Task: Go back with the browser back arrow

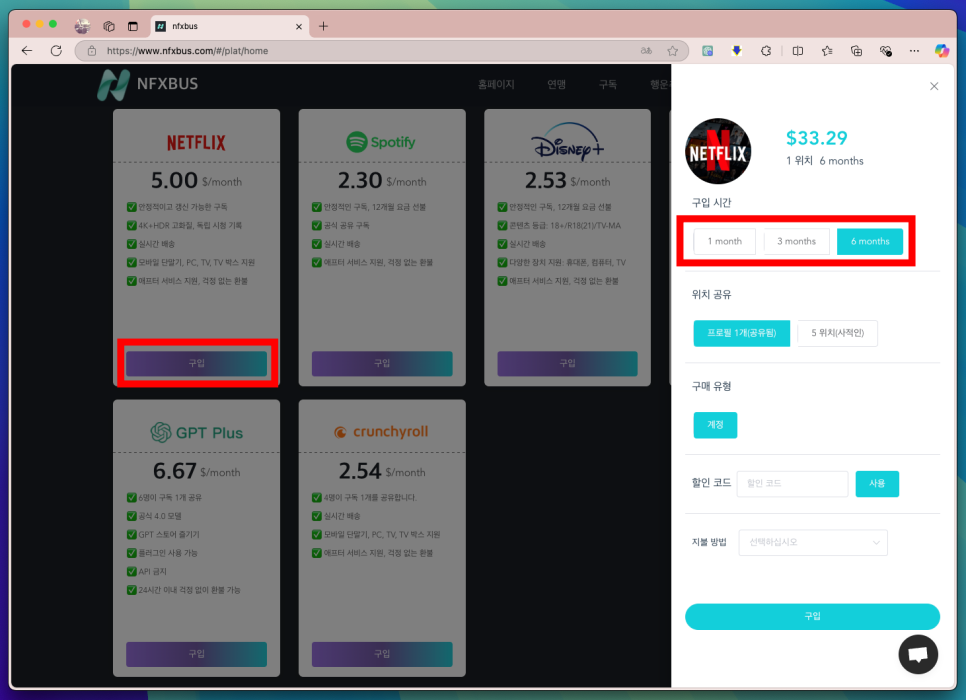Action: tap(27, 51)
